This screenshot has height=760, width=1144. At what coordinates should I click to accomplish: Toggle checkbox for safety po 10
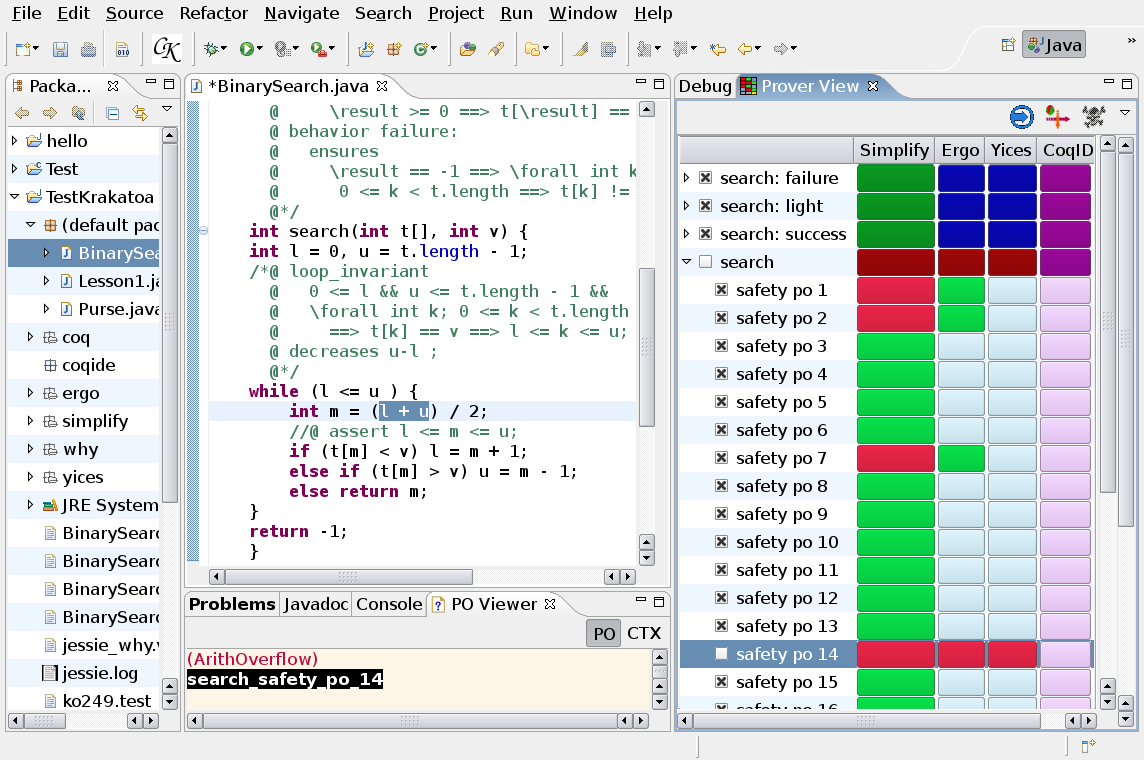point(722,542)
